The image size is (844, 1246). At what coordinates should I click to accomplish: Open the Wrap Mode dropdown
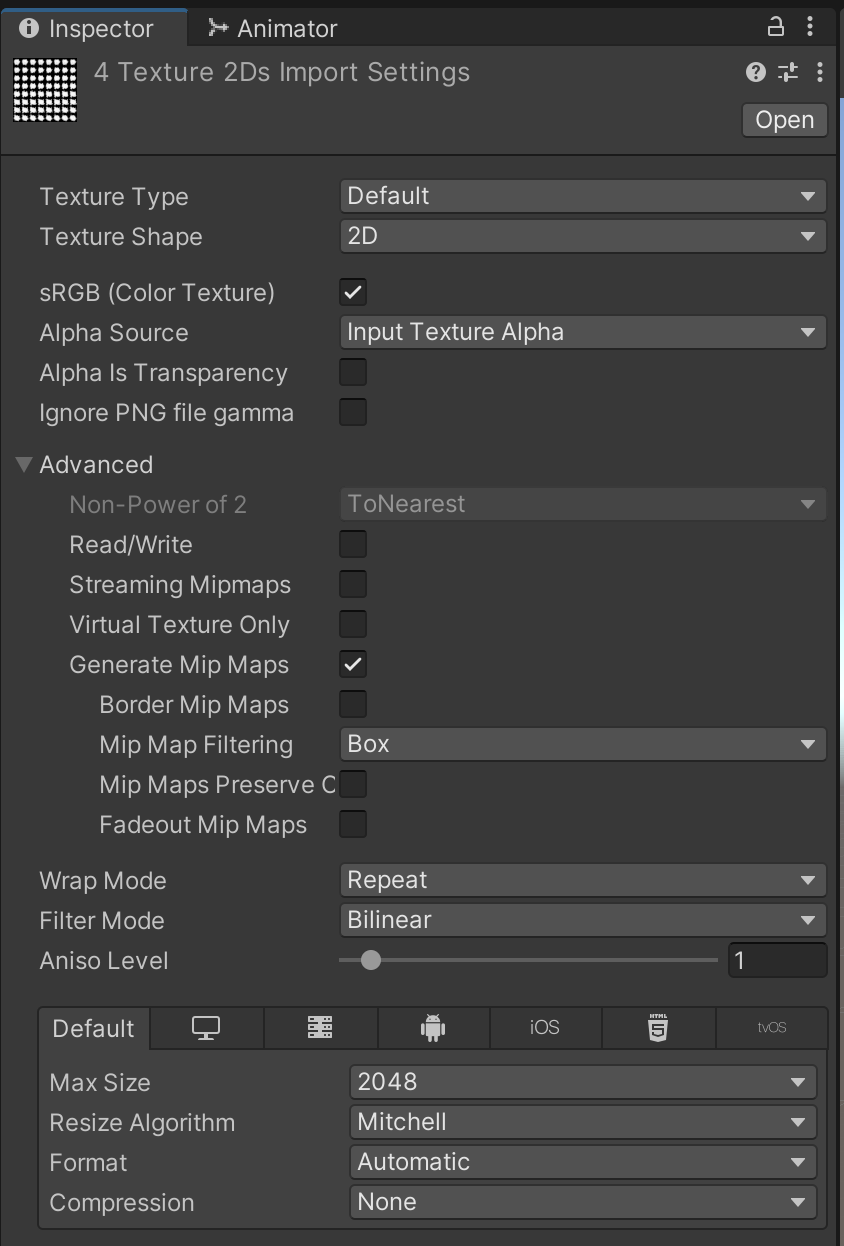[583, 880]
